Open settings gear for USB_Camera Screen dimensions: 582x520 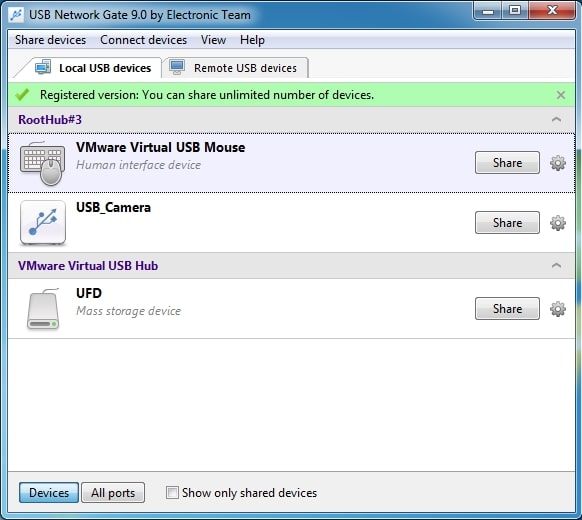coord(558,223)
